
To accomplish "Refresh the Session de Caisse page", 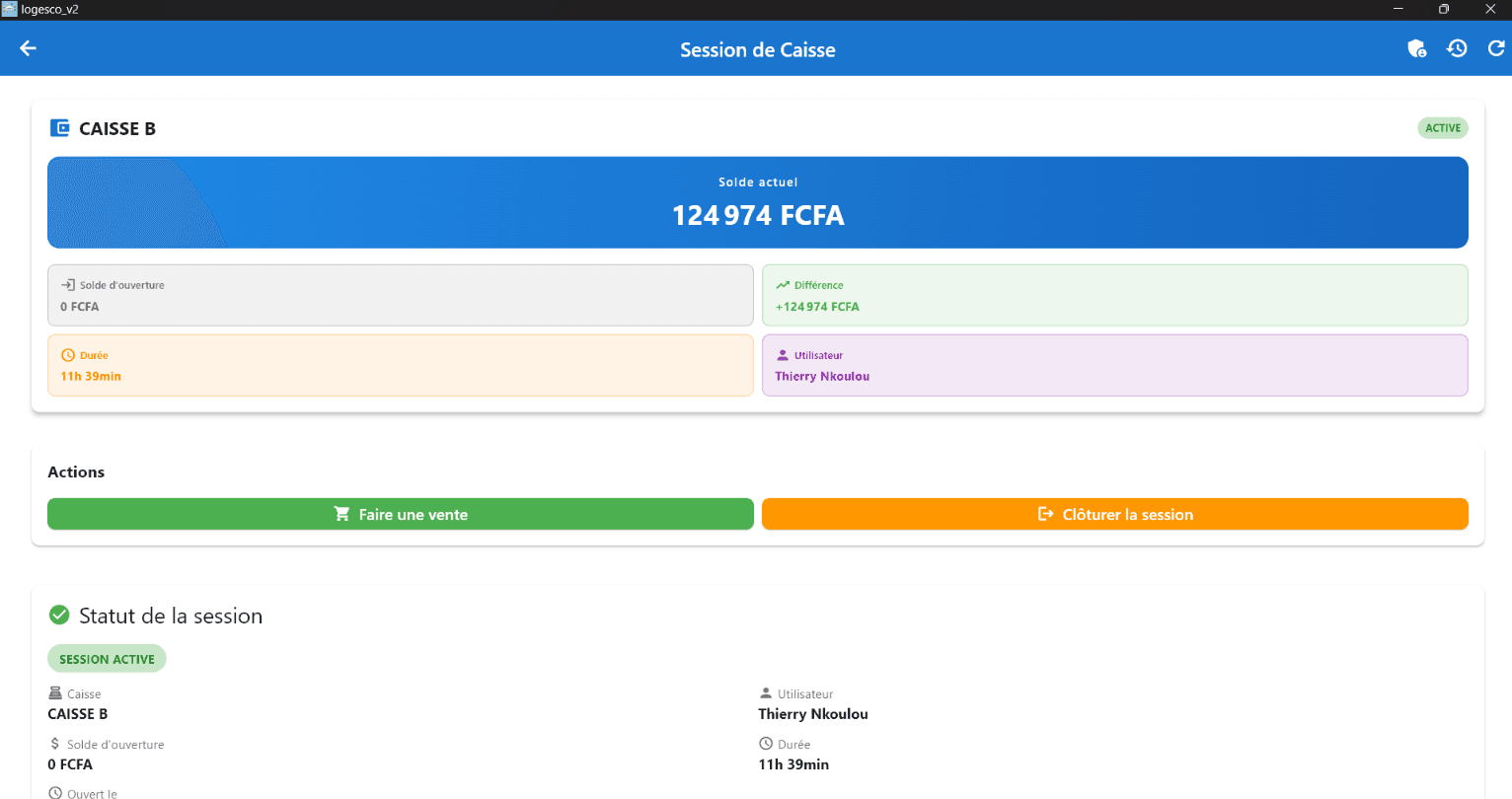I will (x=1496, y=48).
